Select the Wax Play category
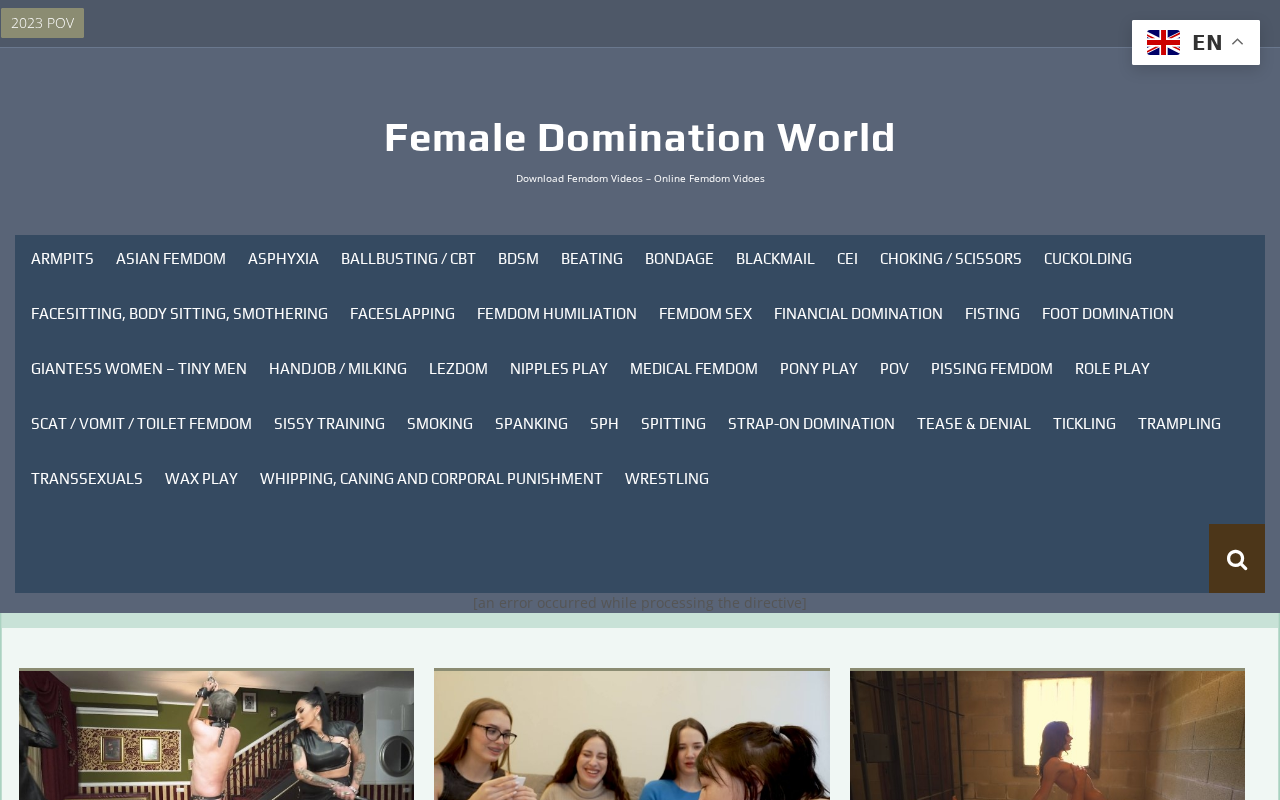 [x=201, y=479]
